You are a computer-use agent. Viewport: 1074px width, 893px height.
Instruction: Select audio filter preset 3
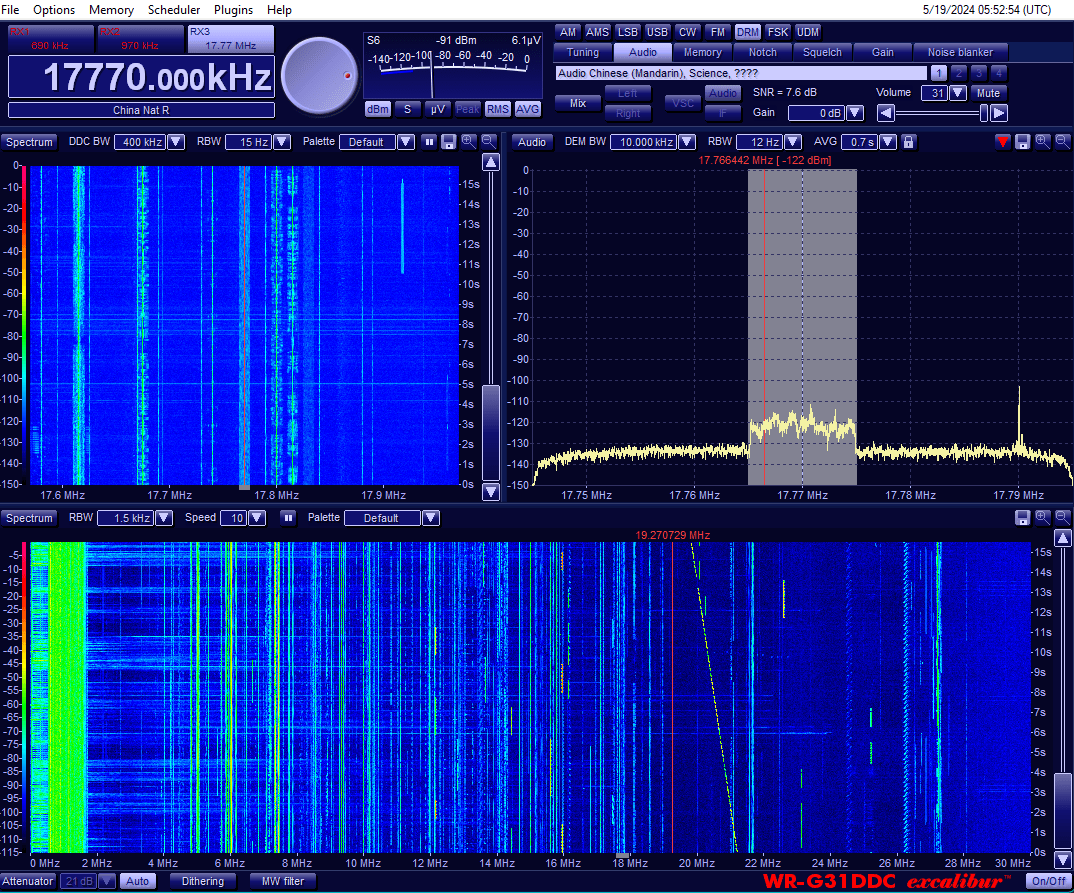click(x=979, y=73)
